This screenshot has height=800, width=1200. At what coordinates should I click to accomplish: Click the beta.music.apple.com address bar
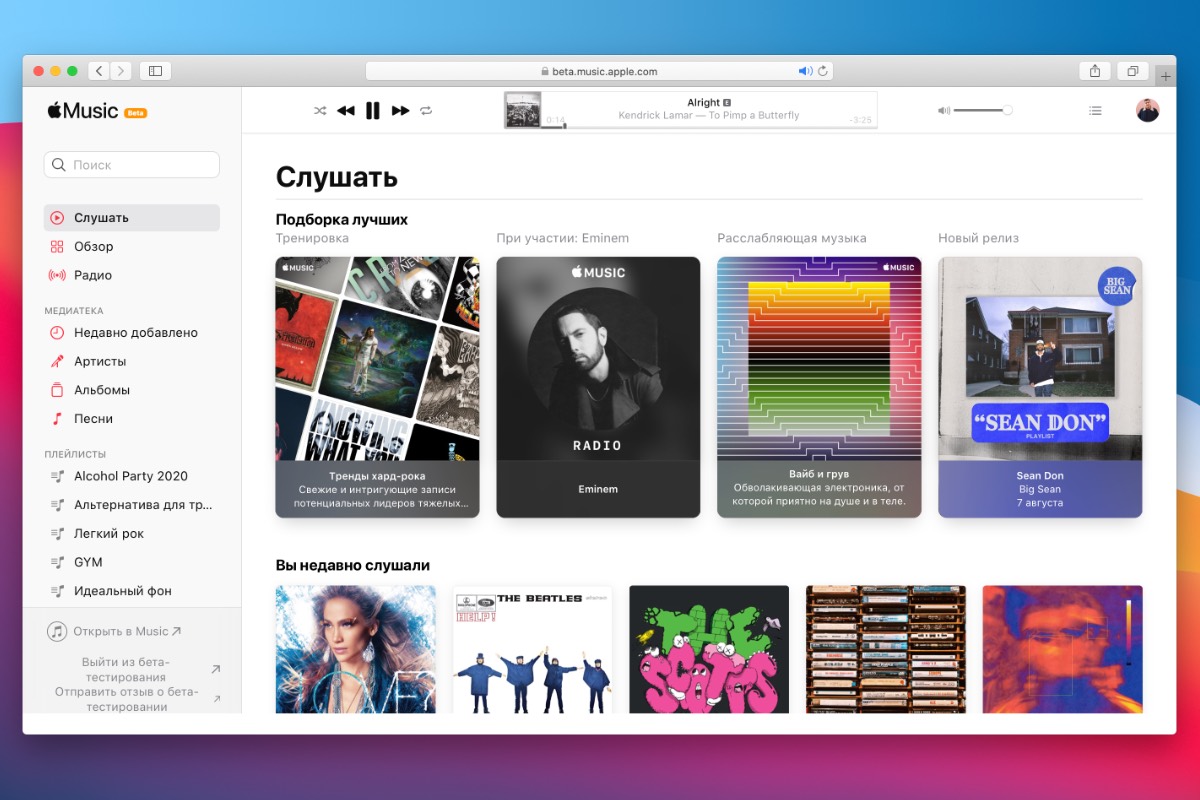click(599, 71)
